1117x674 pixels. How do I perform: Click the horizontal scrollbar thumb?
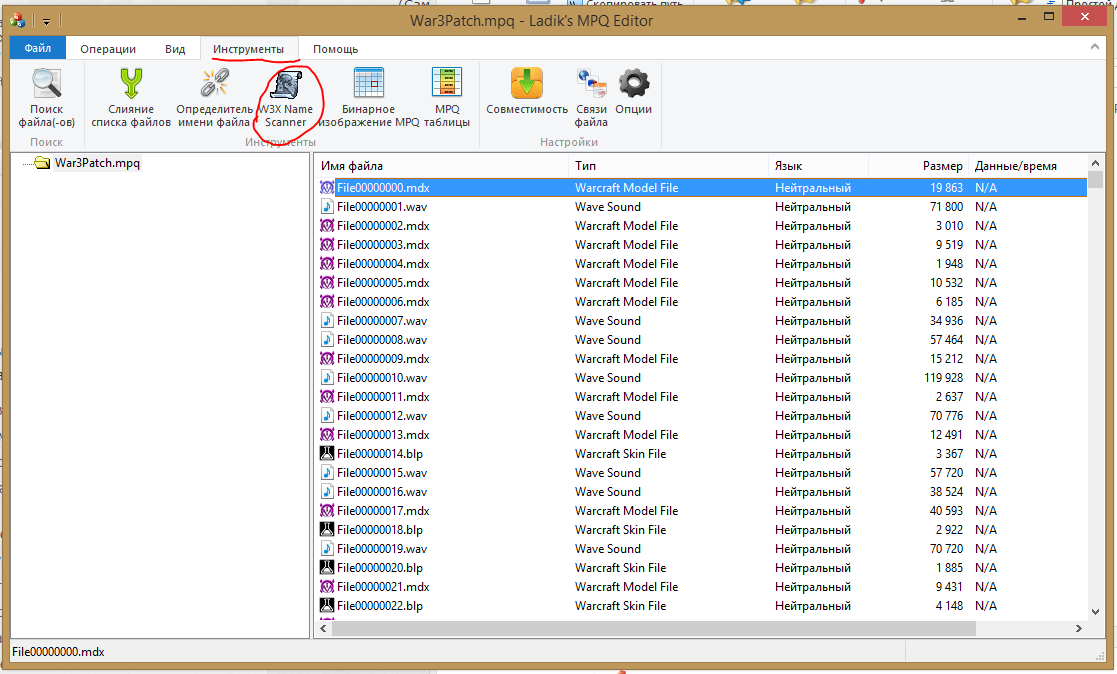(653, 628)
